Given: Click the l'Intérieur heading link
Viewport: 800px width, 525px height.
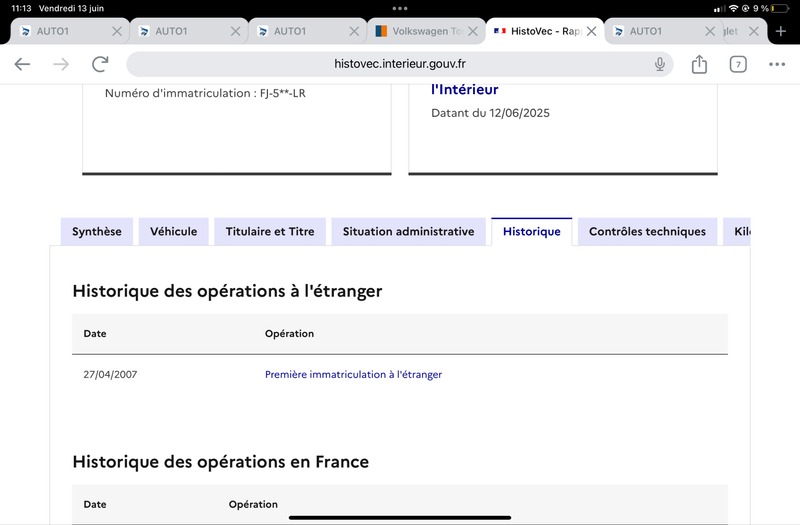Looking at the screenshot, I should [464, 89].
